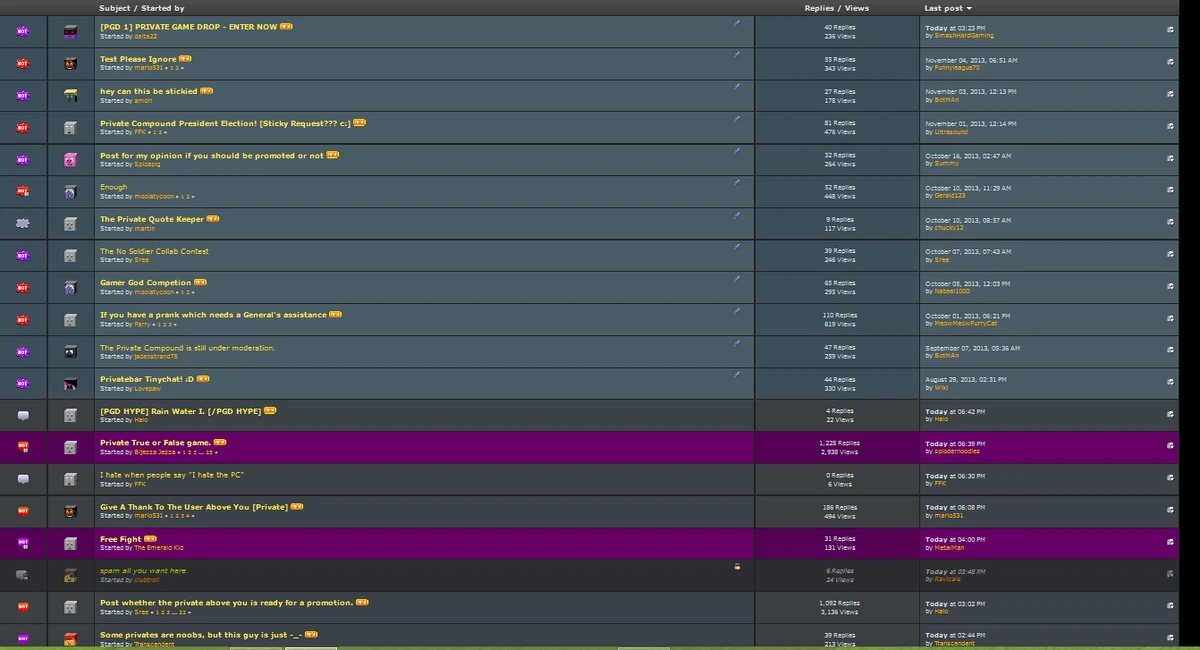This screenshot has height=650, width=1200.
Task: Click go-to-last-post icon for Test Please Ignore
Action: point(1170,62)
